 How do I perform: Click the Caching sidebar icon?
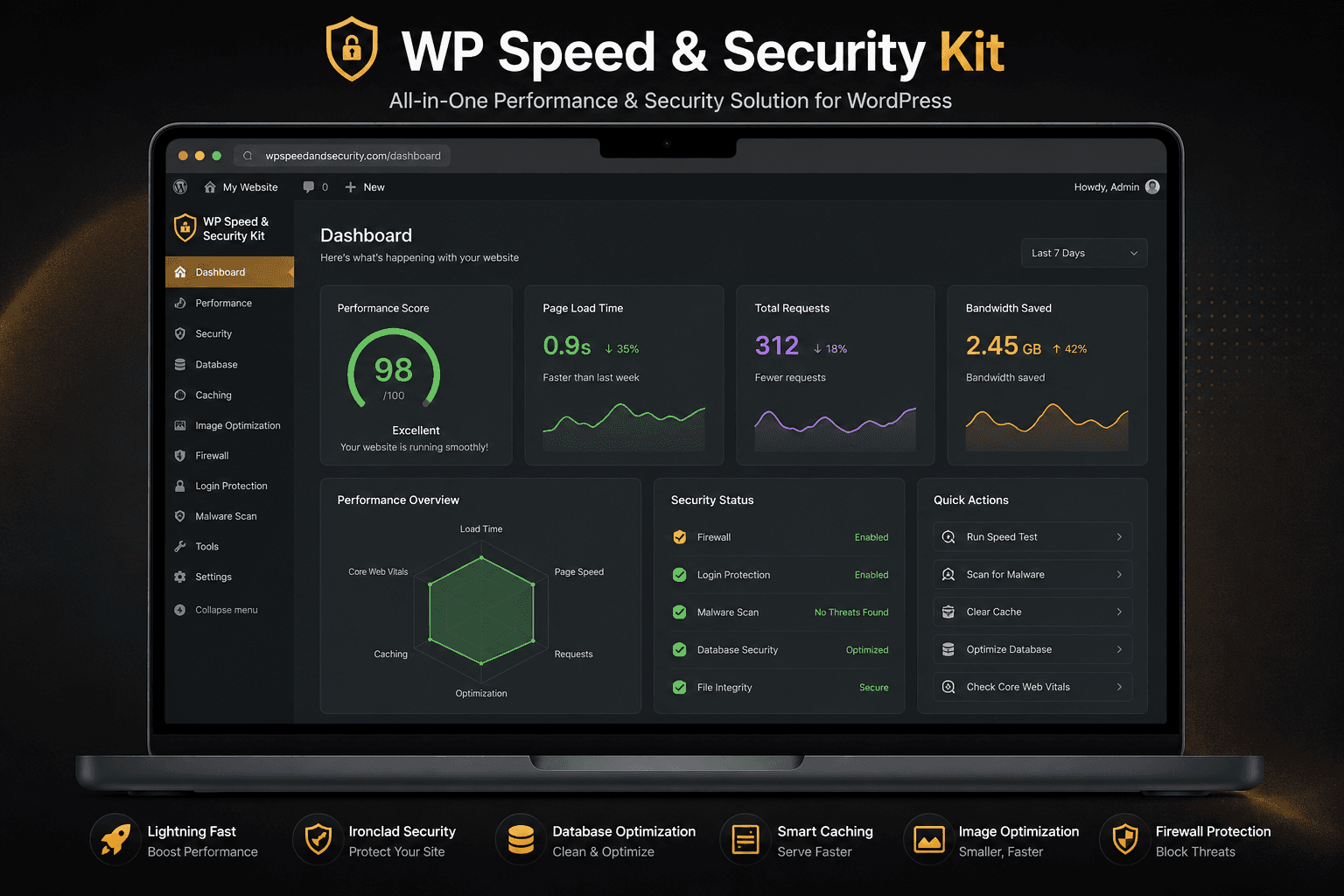[180, 395]
